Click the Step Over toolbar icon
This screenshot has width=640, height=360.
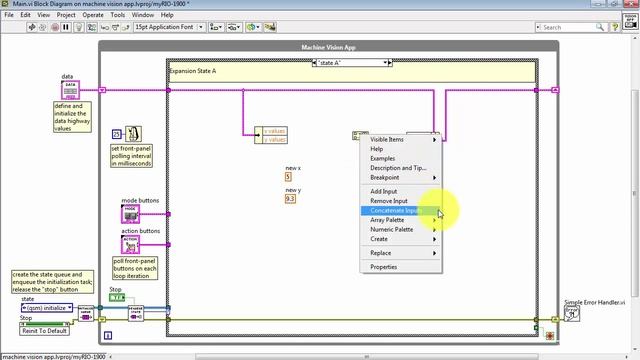[x=115, y=27]
